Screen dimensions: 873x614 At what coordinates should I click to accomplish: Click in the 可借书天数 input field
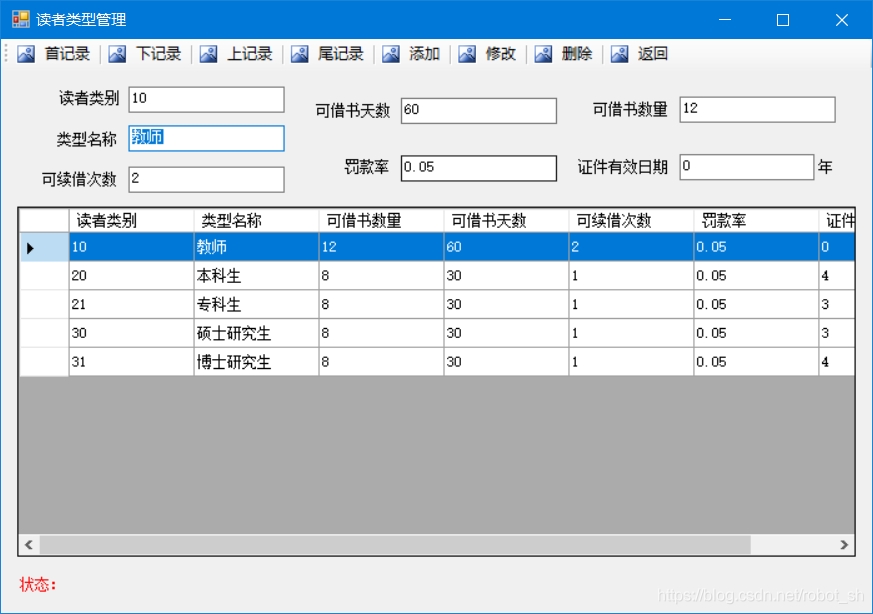479,111
